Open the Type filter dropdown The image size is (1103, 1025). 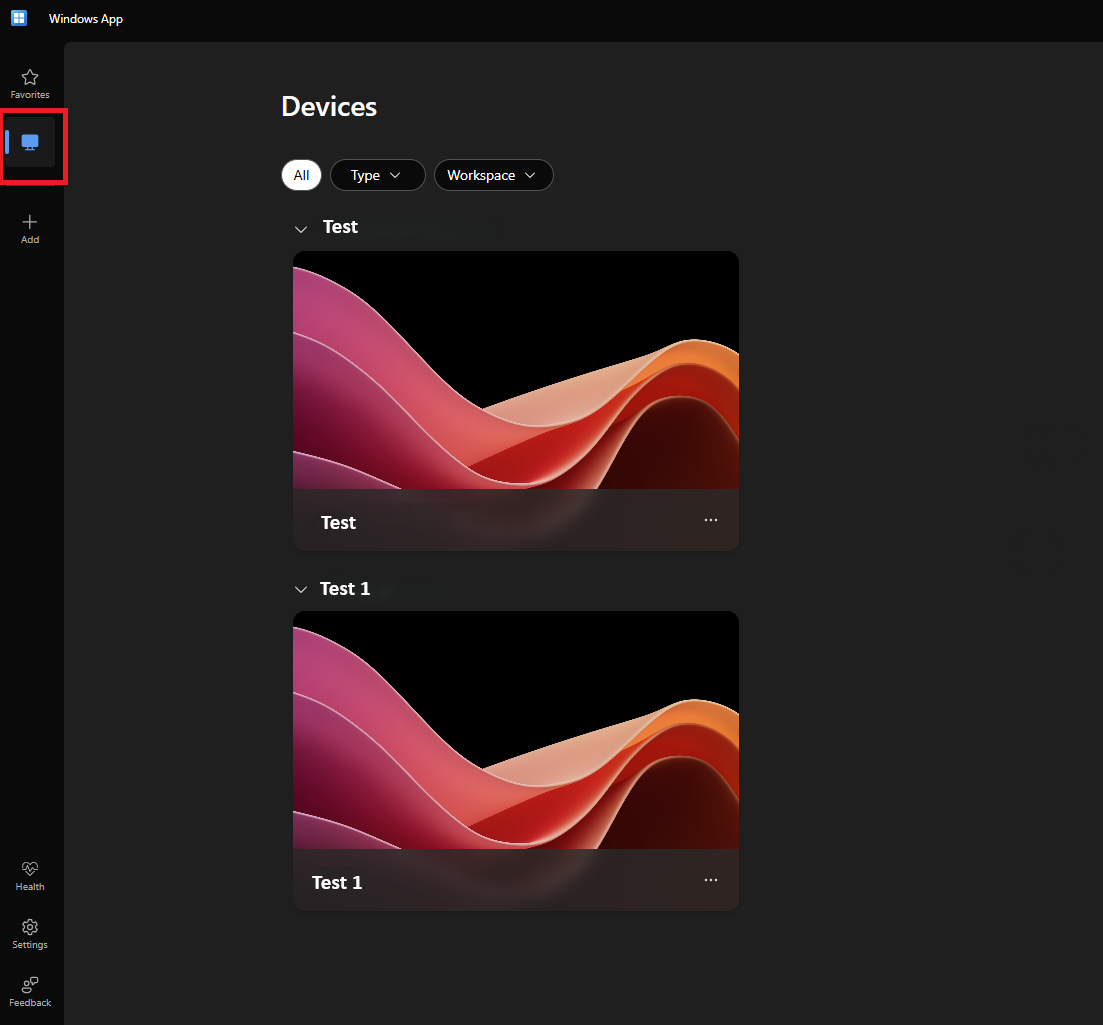tap(377, 175)
